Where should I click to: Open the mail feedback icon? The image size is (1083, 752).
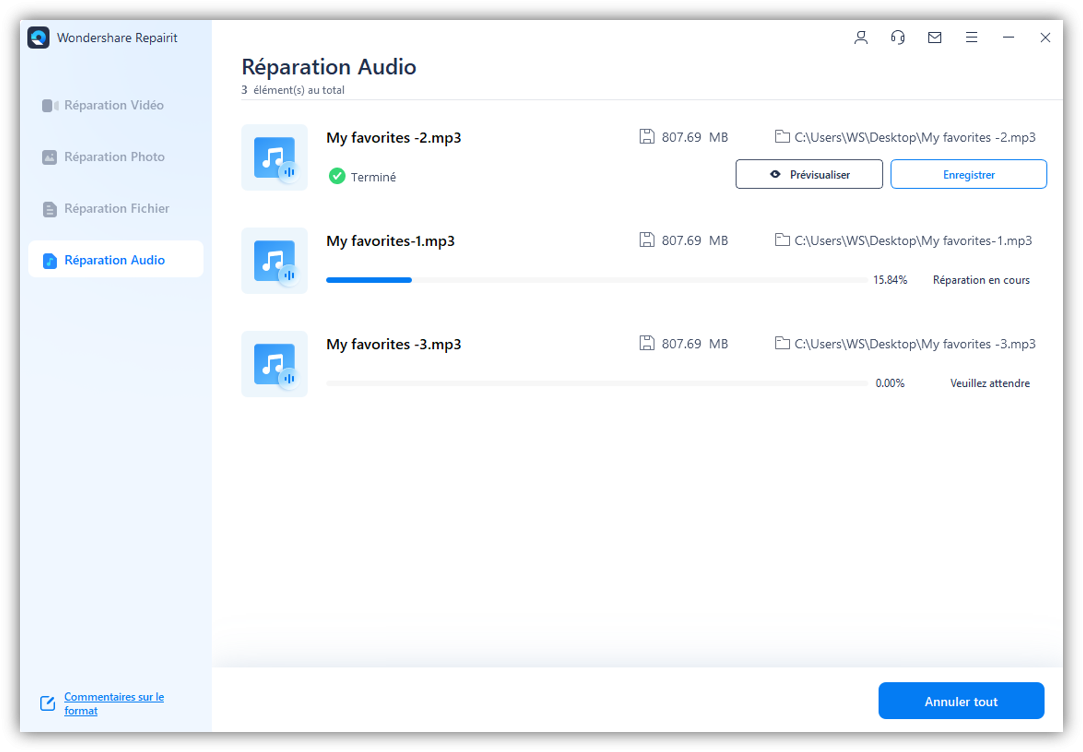click(x=935, y=37)
